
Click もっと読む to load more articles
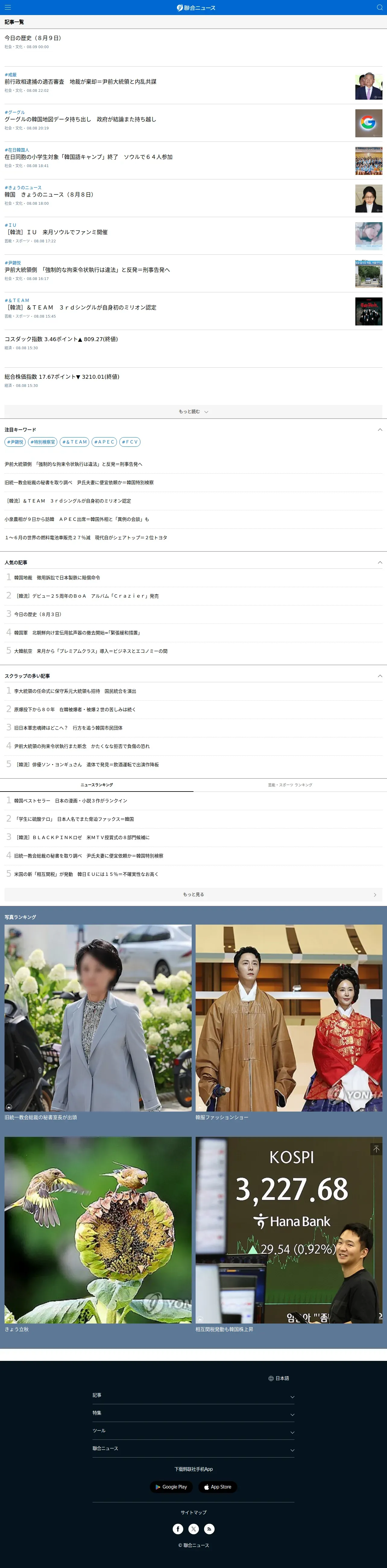(x=193, y=412)
